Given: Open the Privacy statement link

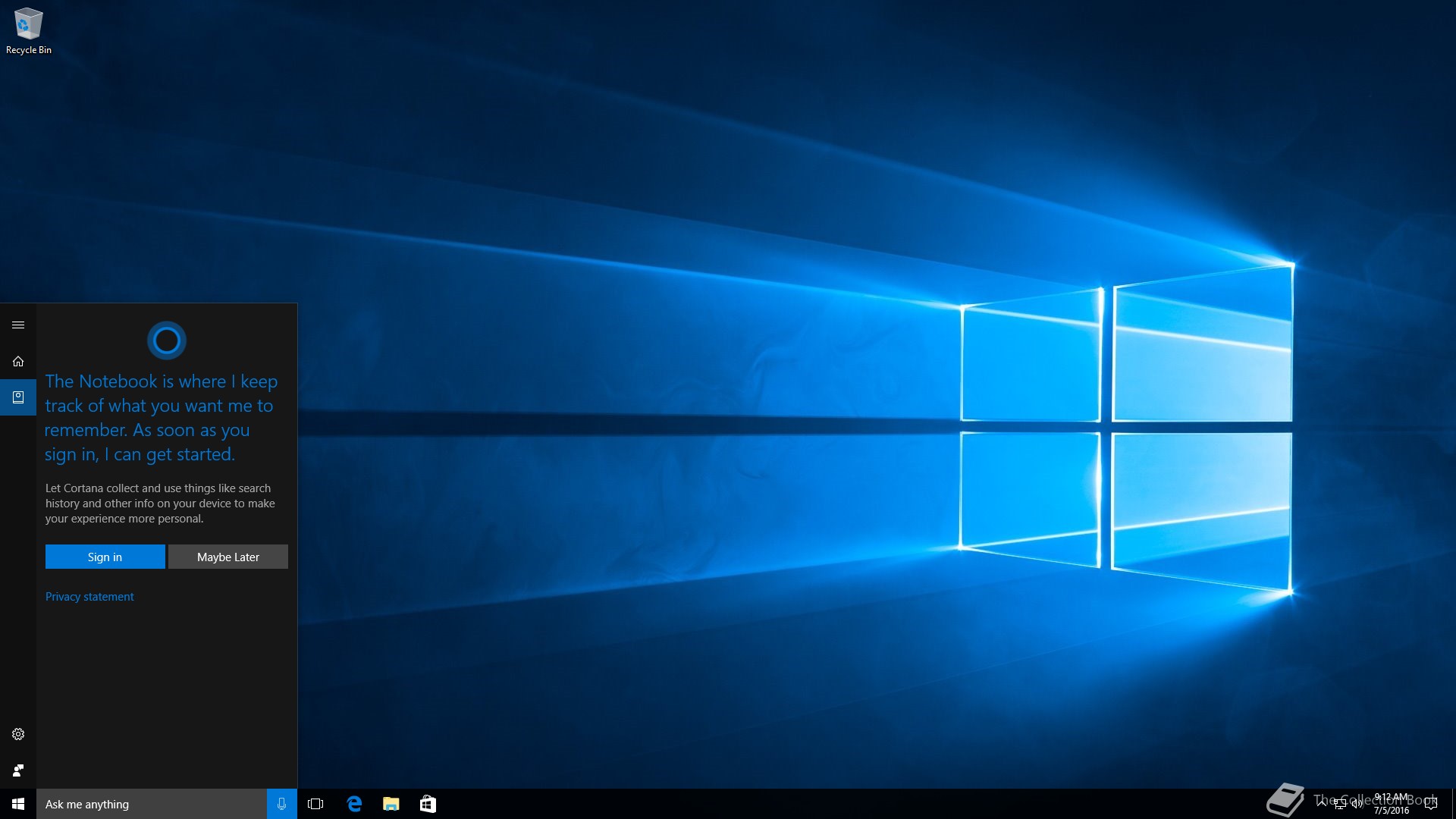Looking at the screenshot, I should (89, 597).
